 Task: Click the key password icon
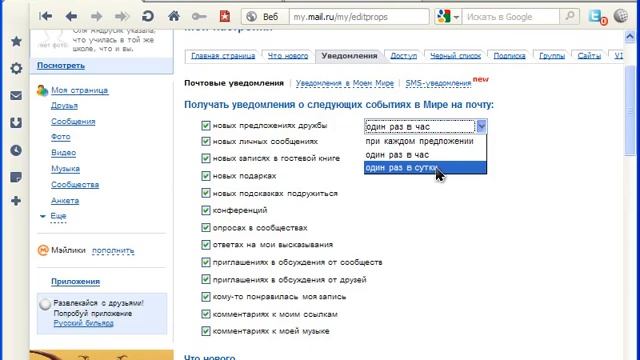(x=199, y=16)
